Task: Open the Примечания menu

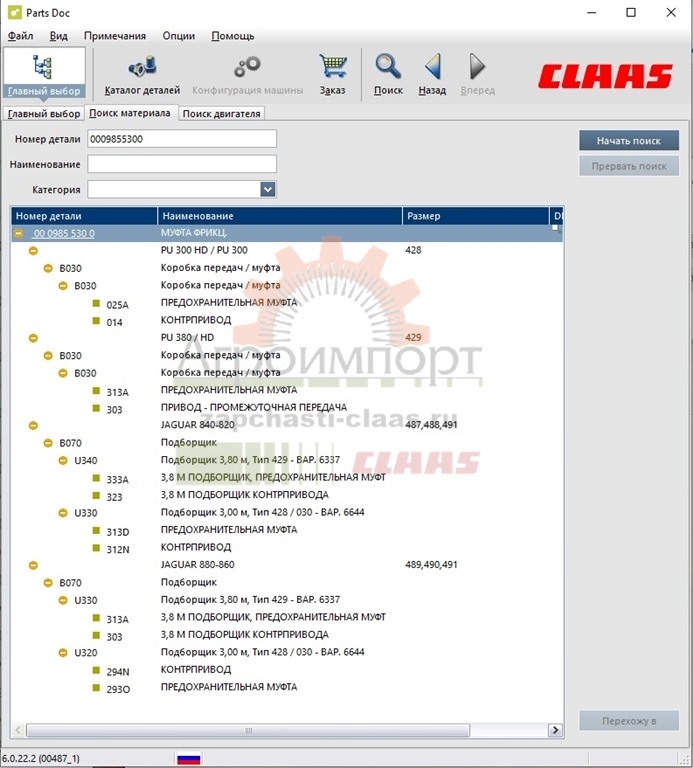Action: [115, 36]
